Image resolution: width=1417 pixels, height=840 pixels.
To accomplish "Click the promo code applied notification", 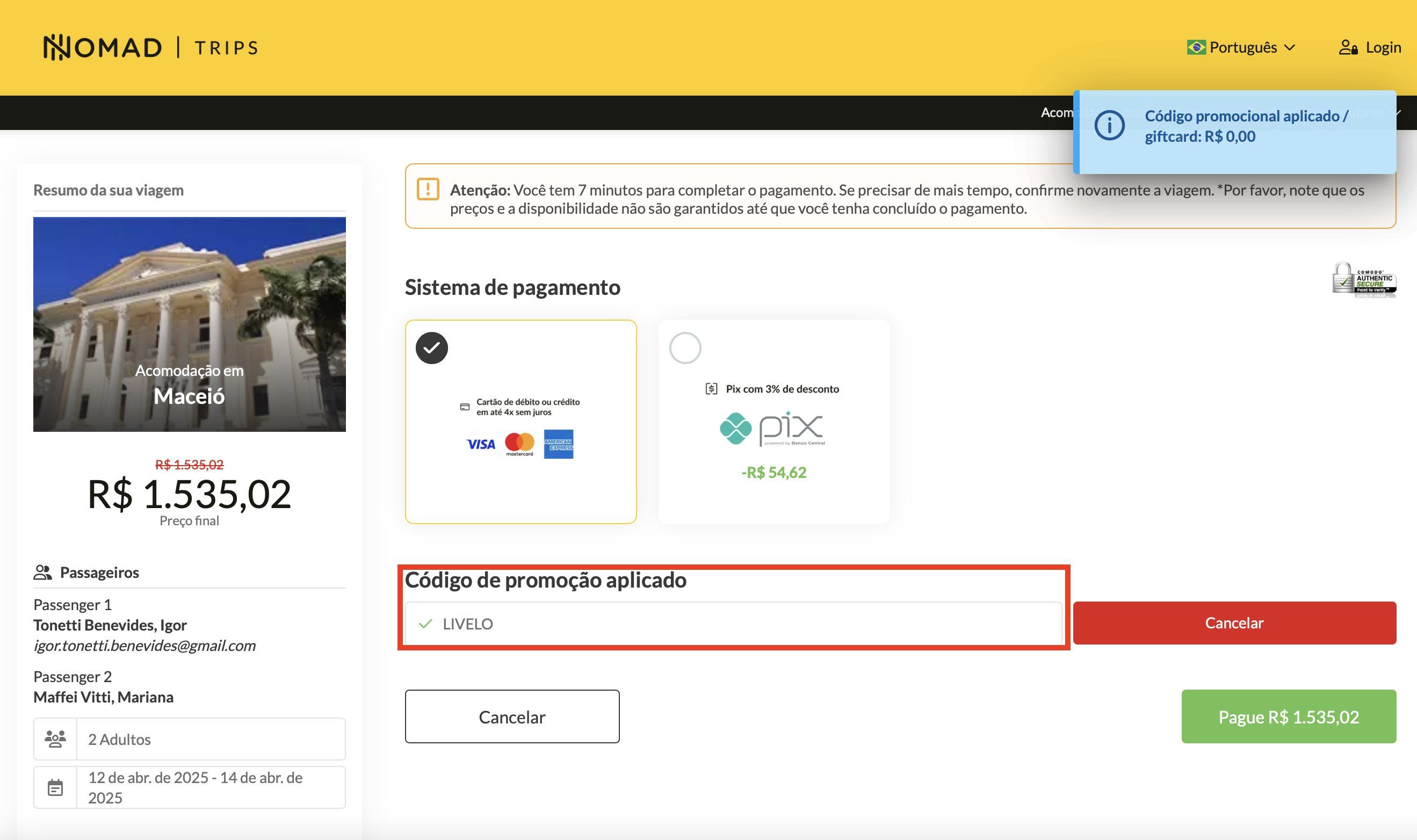I will (x=1235, y=132).
